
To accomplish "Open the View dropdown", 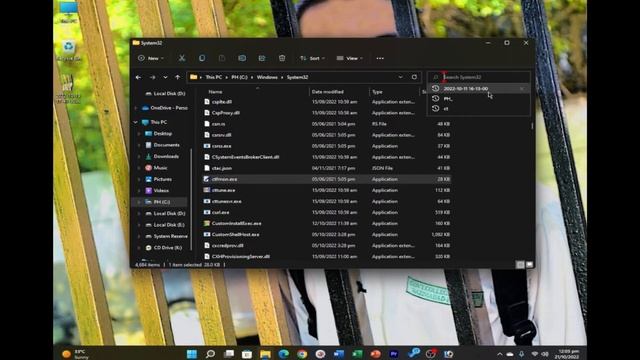I will pyautogui.click(x=349, y=58).
